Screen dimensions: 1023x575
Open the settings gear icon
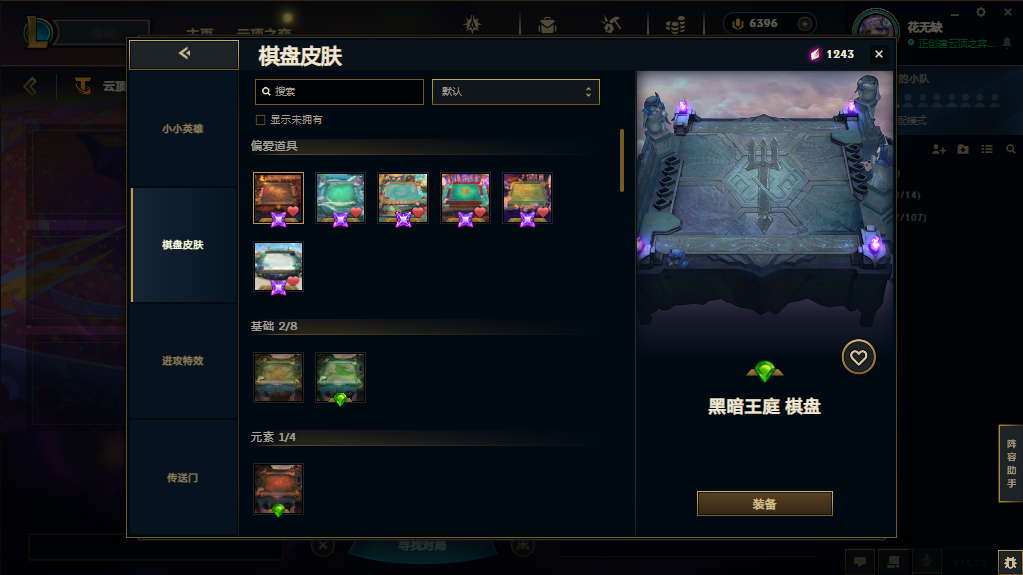pos(981,12)
